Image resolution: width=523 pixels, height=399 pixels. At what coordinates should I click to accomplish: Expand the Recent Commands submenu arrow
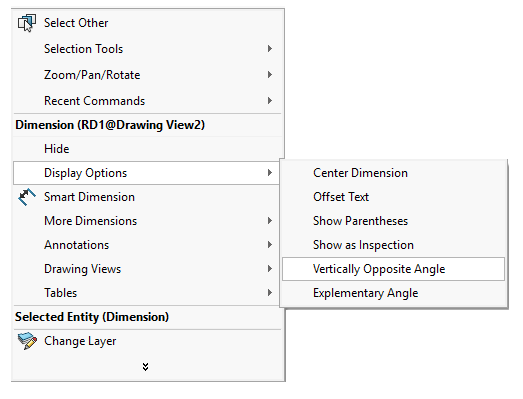click(270, 101)
